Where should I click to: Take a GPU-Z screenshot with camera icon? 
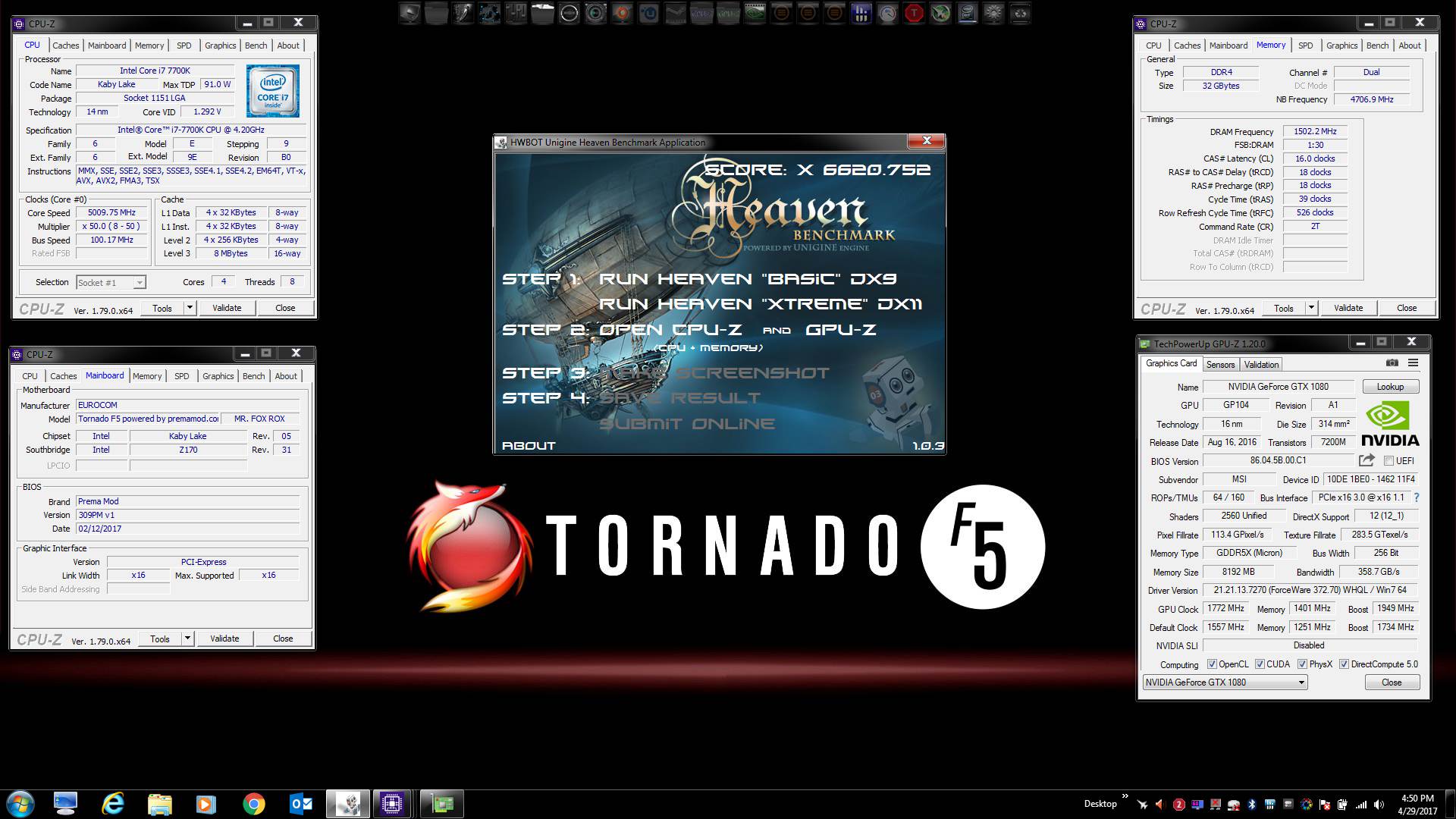point(1392,363)
